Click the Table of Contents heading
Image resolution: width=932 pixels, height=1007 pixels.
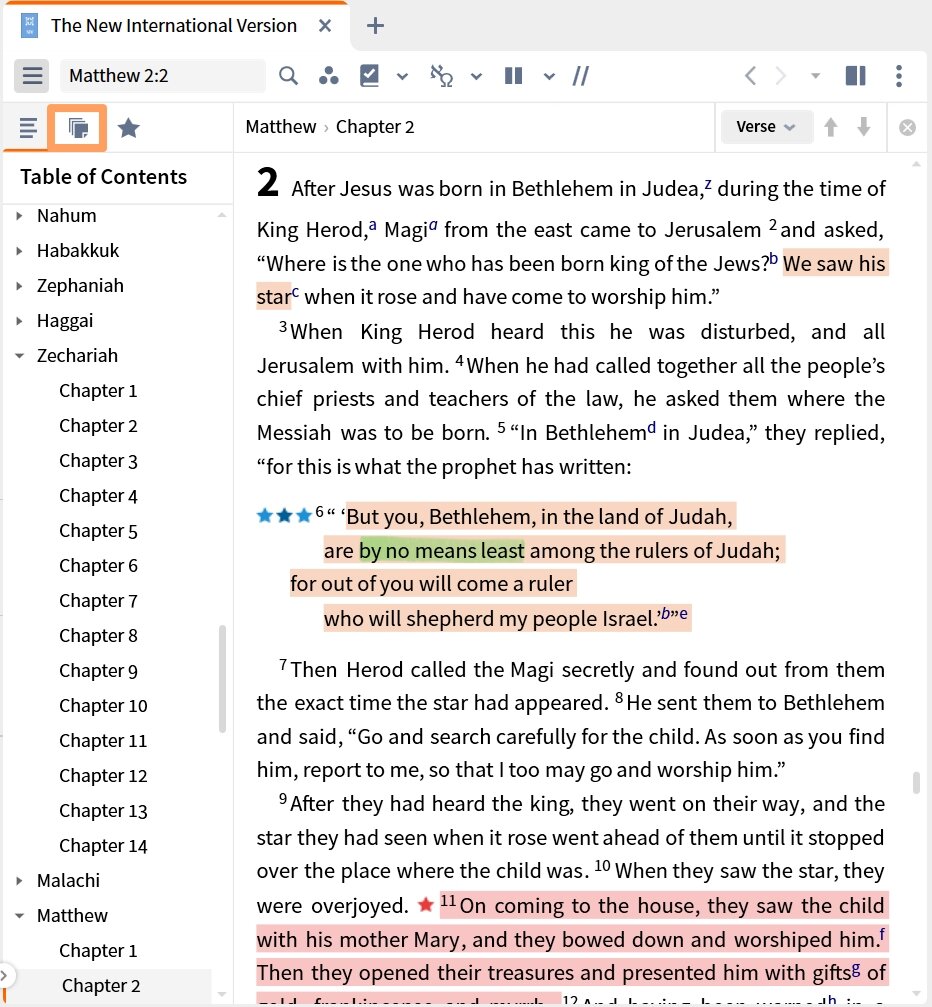pyautogui.click(x=103, y=176)
